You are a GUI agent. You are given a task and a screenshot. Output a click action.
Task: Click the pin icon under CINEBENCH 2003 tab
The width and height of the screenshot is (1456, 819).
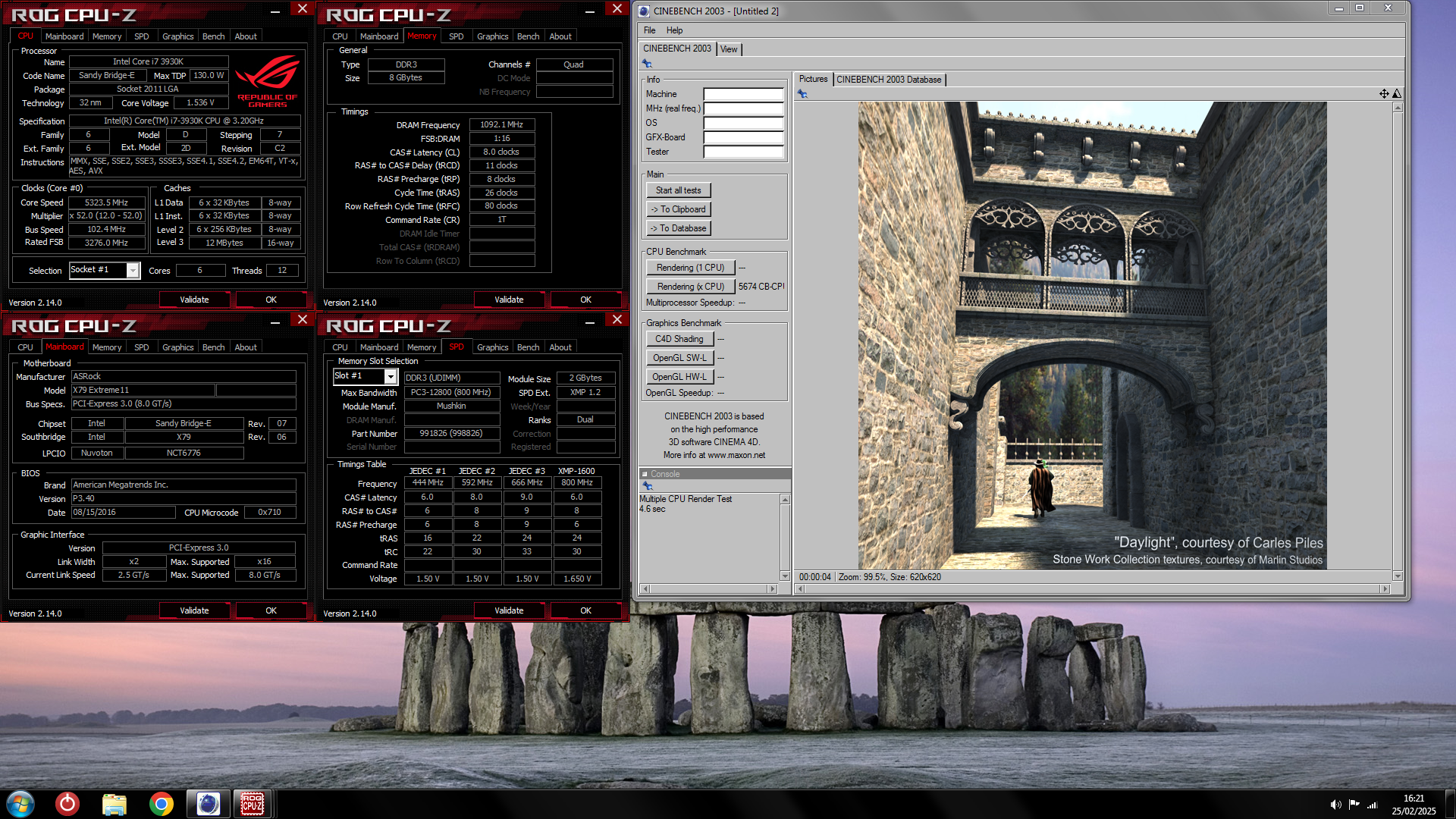click(x=647, y=64)
